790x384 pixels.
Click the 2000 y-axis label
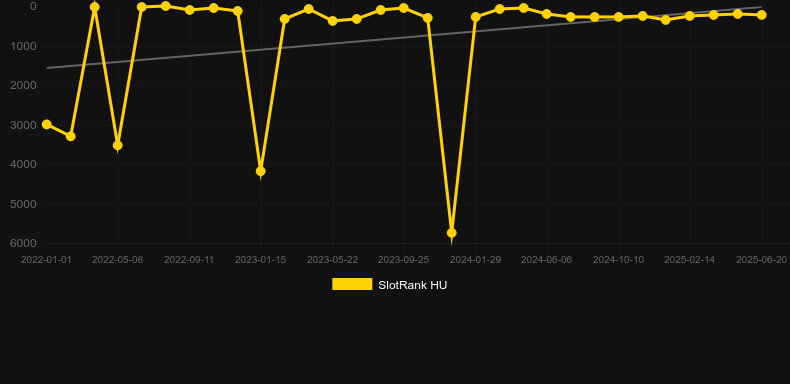(23, 85)
